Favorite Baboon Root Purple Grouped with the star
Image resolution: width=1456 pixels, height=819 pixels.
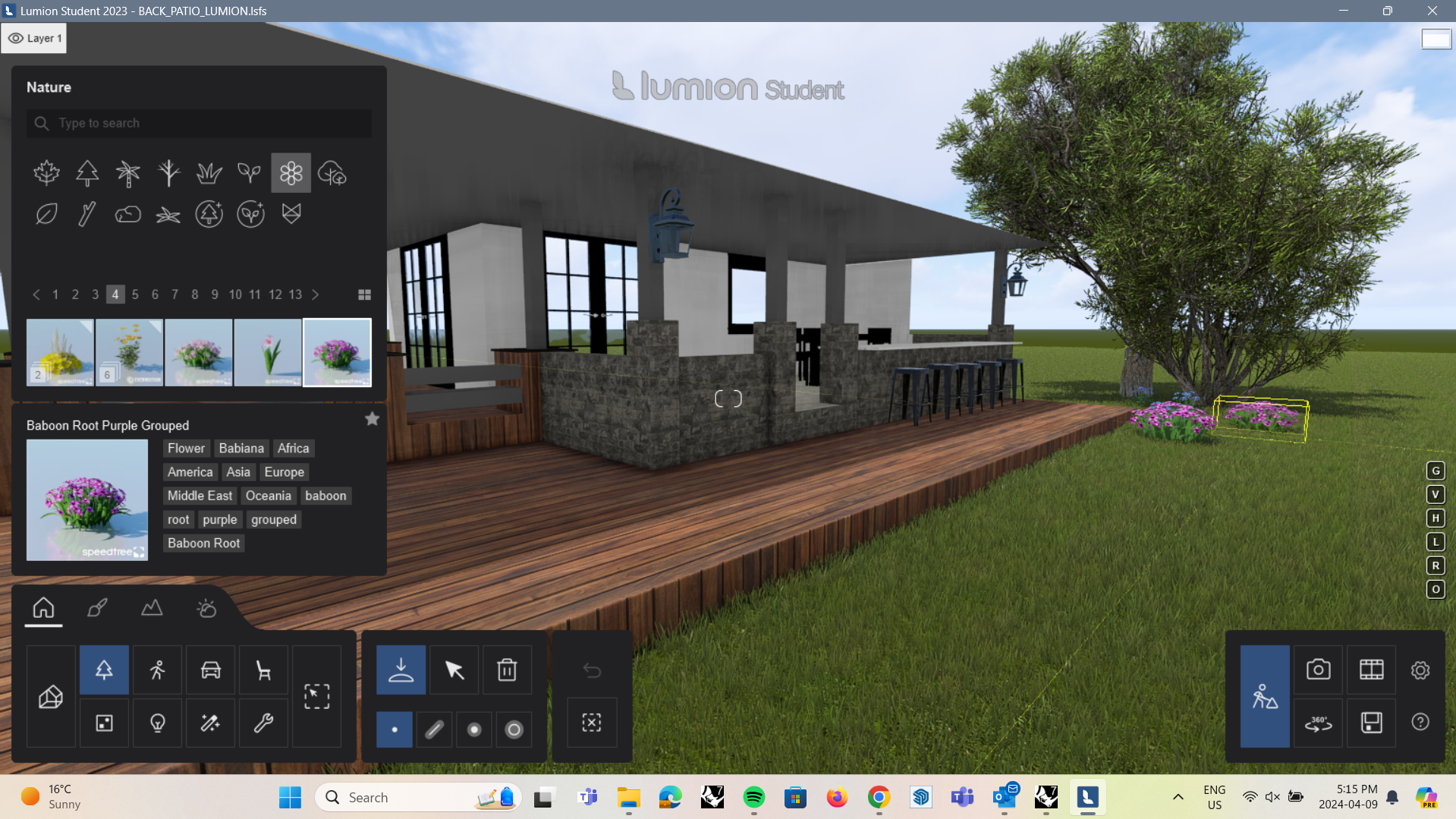click(372, 418)
